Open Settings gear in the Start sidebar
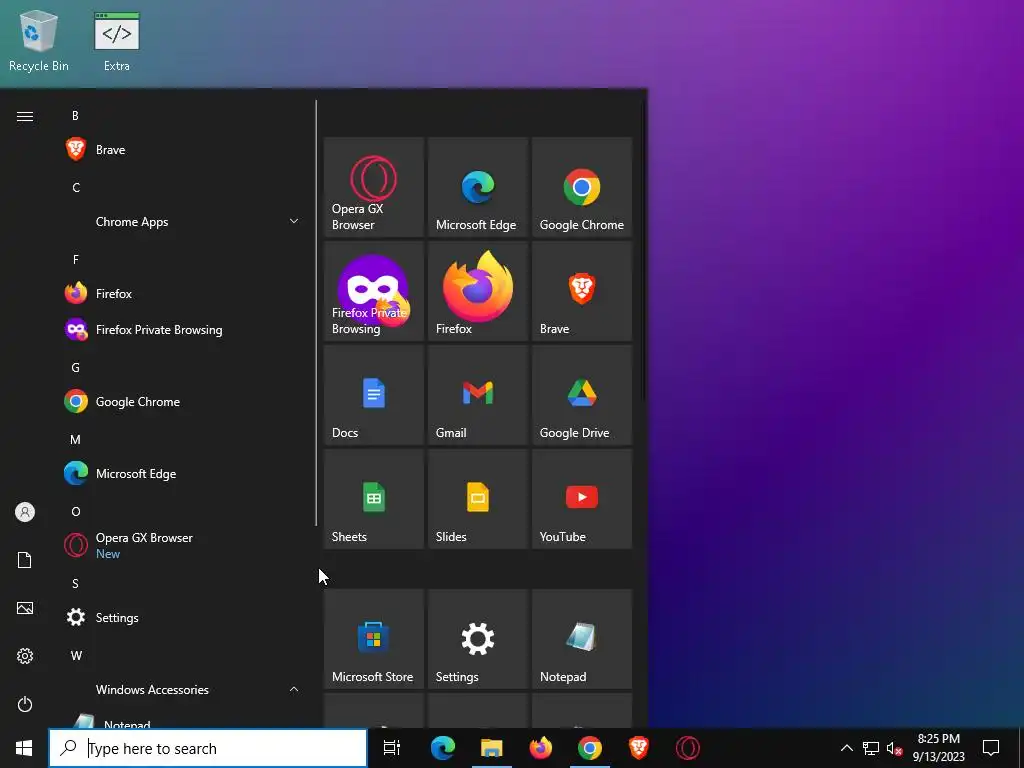1024x768 pixels. [25, 656]
